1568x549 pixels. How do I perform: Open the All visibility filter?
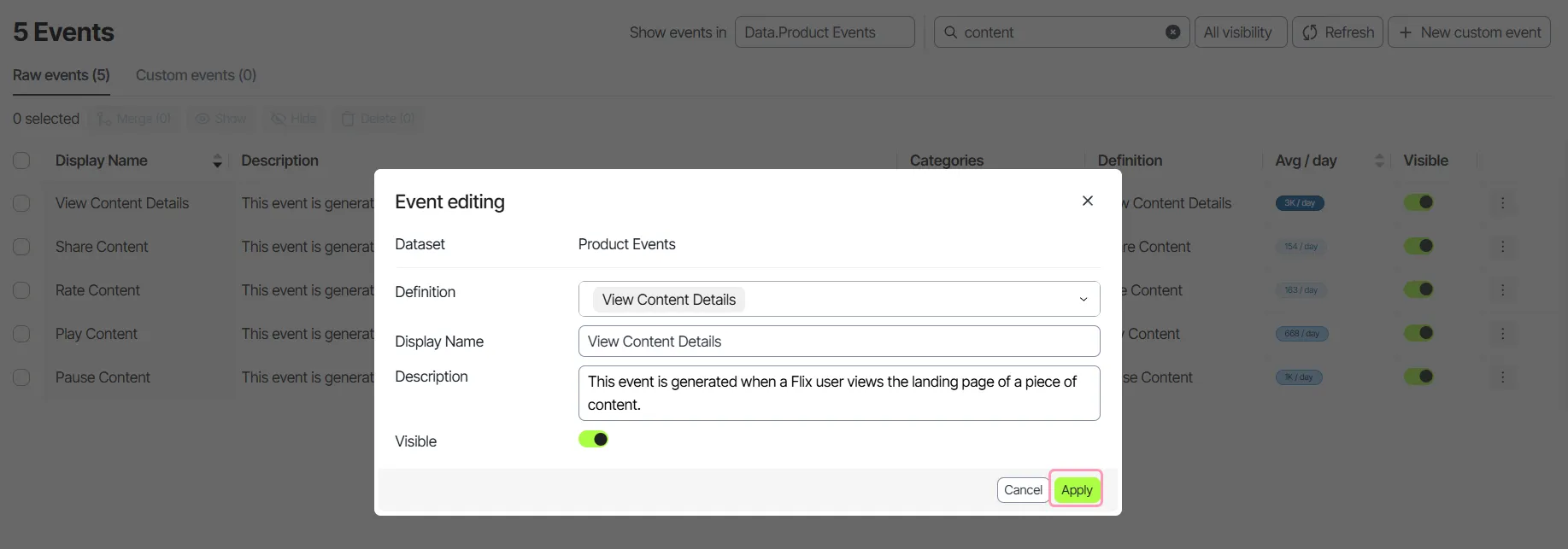pos(1240,32)
